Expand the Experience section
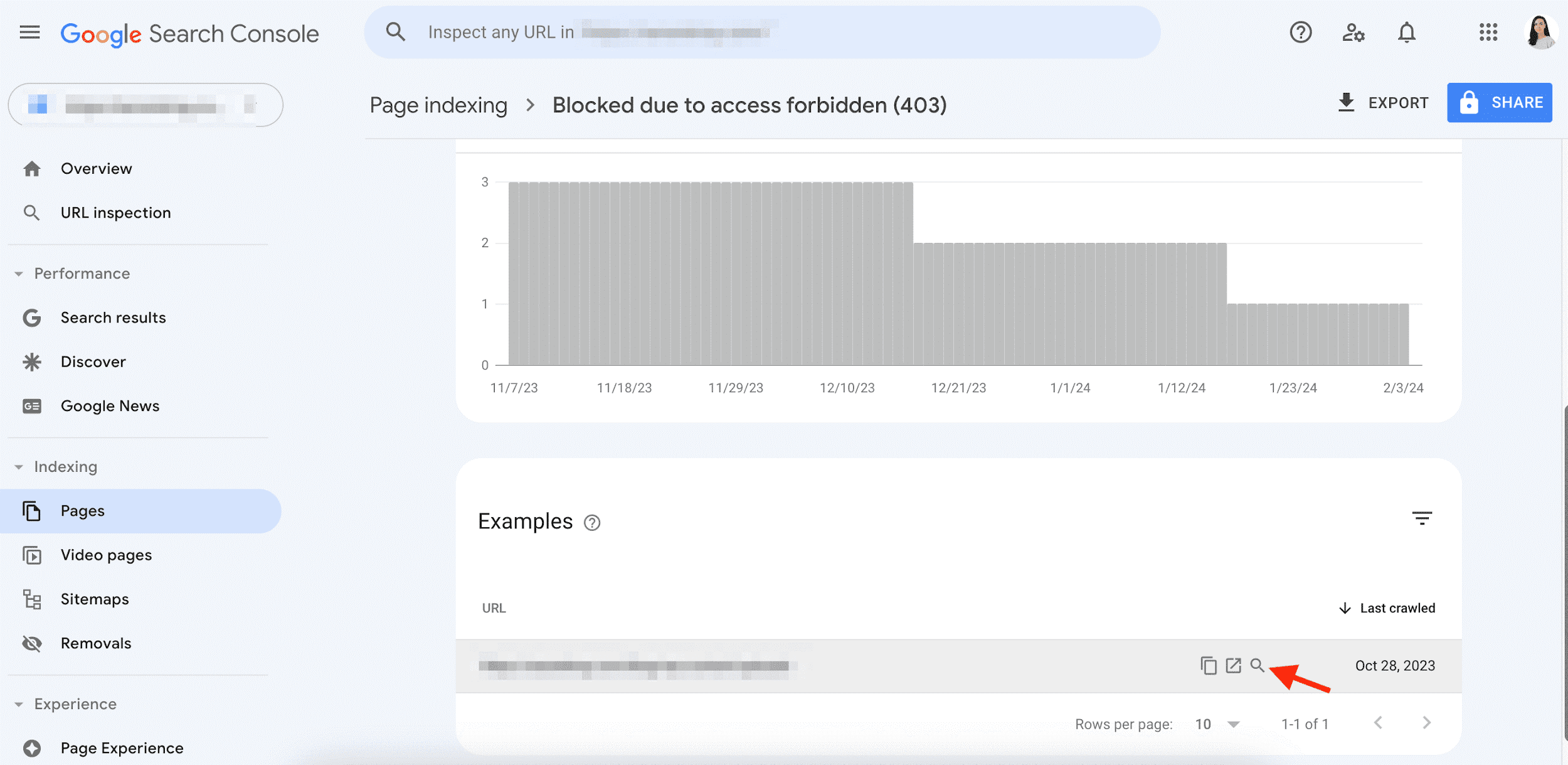1568x765 pixels. point(20,702)
